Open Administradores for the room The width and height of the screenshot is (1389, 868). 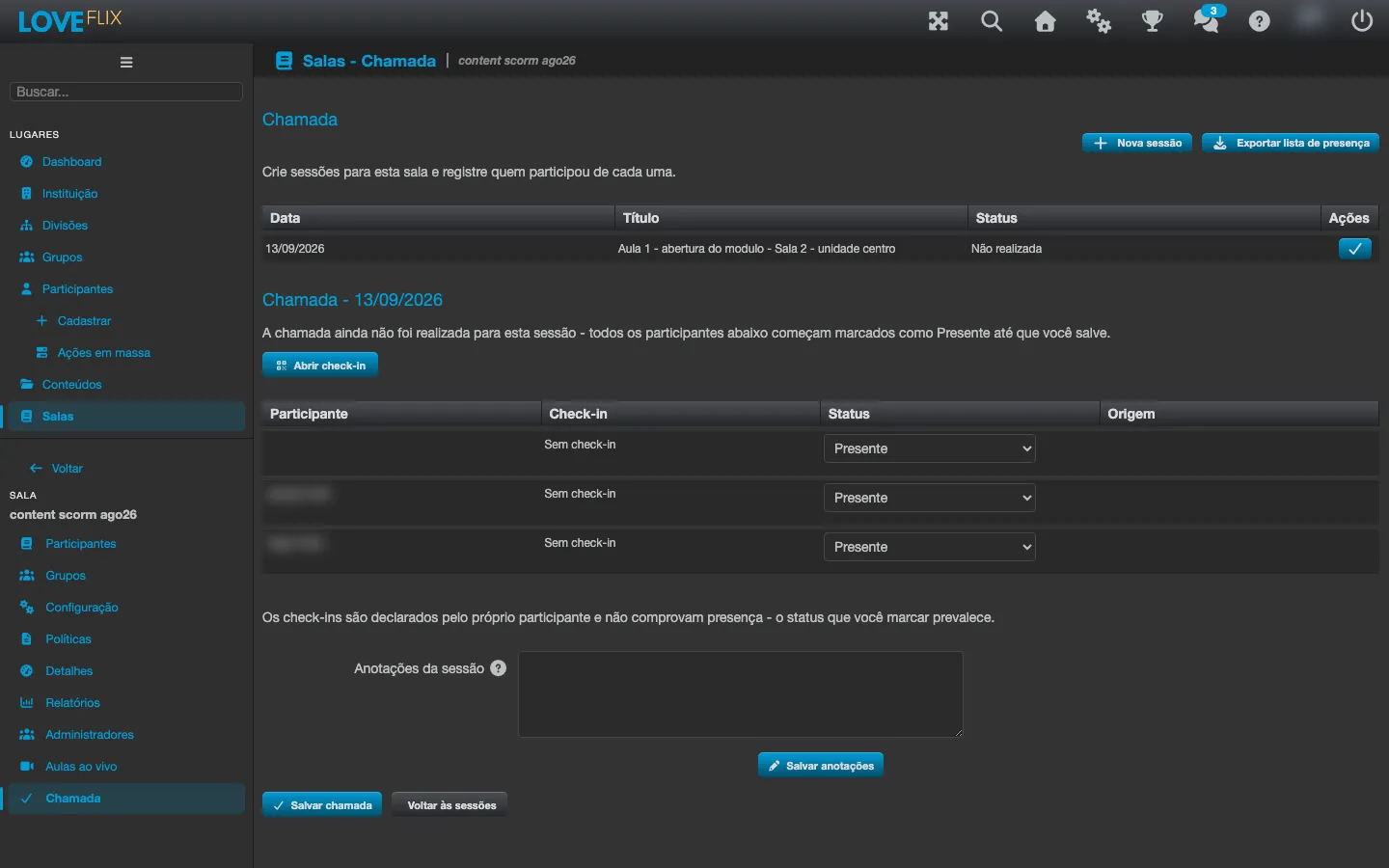click(89, 735)
